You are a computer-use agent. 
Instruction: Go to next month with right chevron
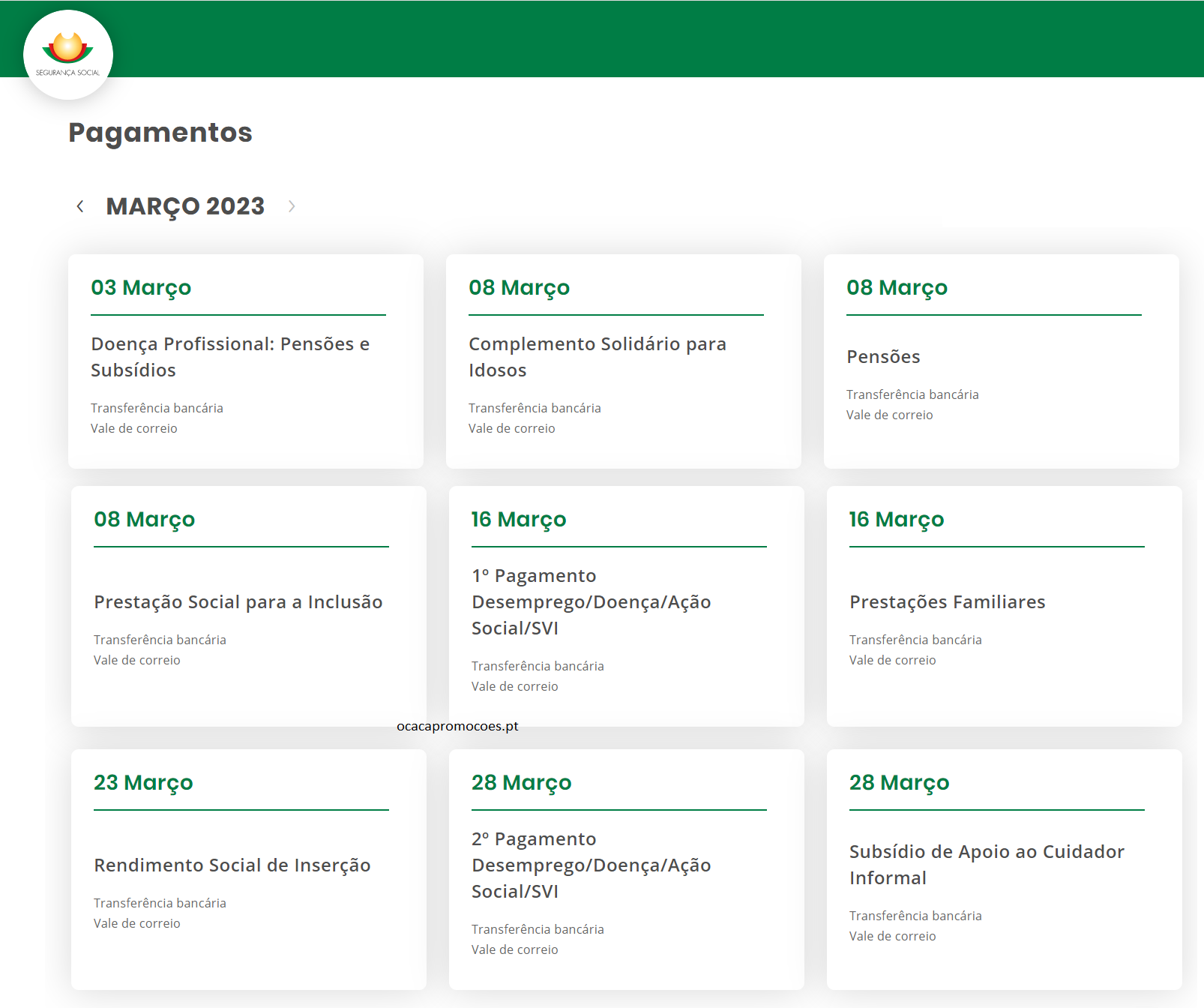[x=292, y=206]
